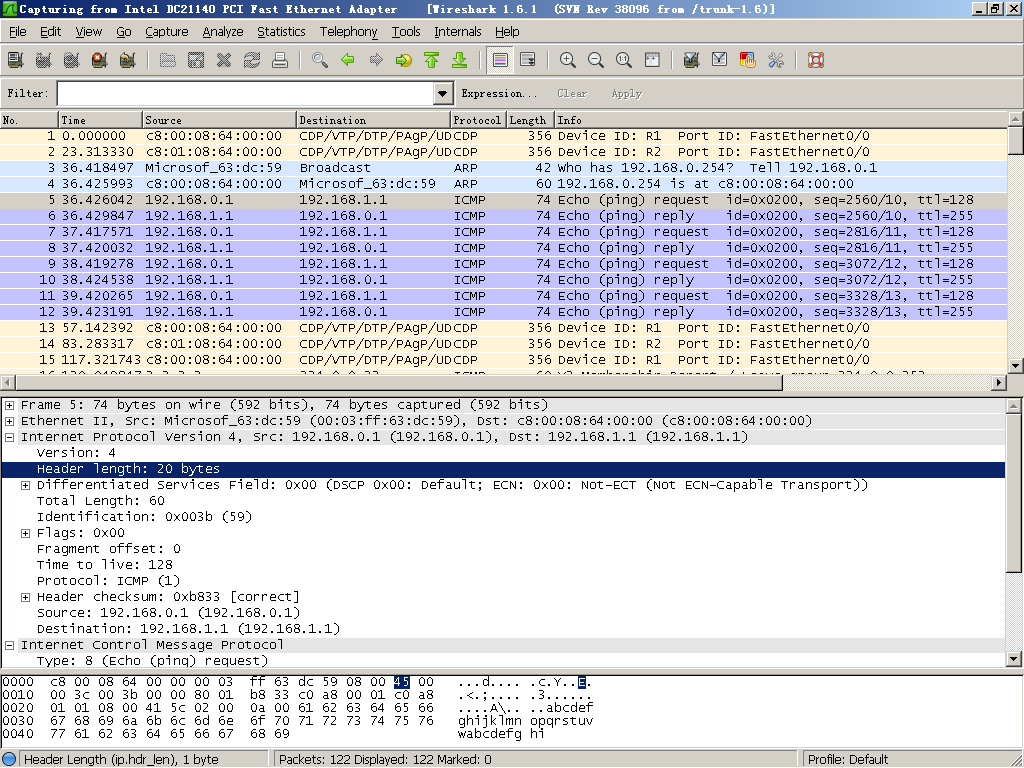This screenshot has height=768, width=1024.
Task: Jump to last packet icon
Action: pos(460,60)
